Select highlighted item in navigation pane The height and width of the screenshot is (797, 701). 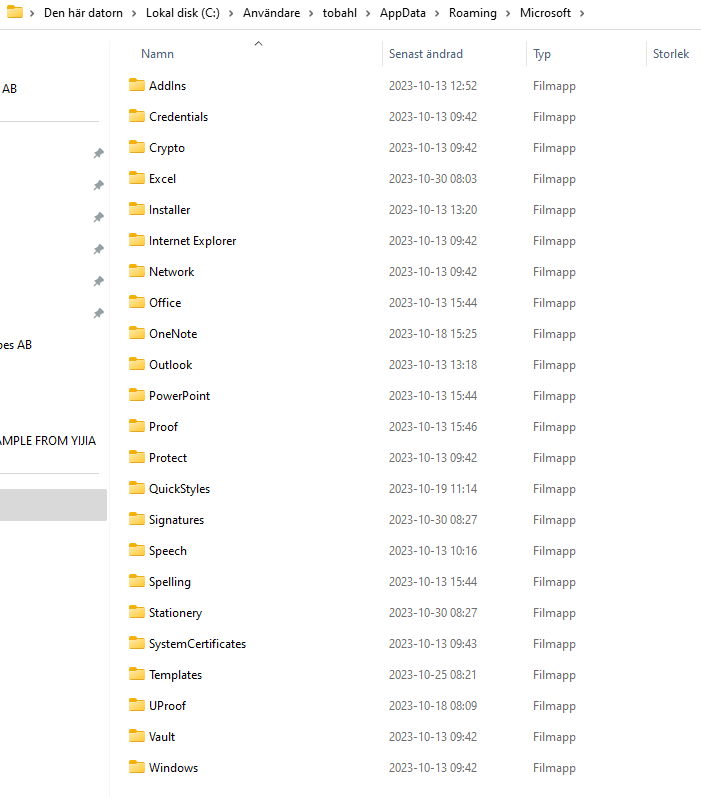53,505
